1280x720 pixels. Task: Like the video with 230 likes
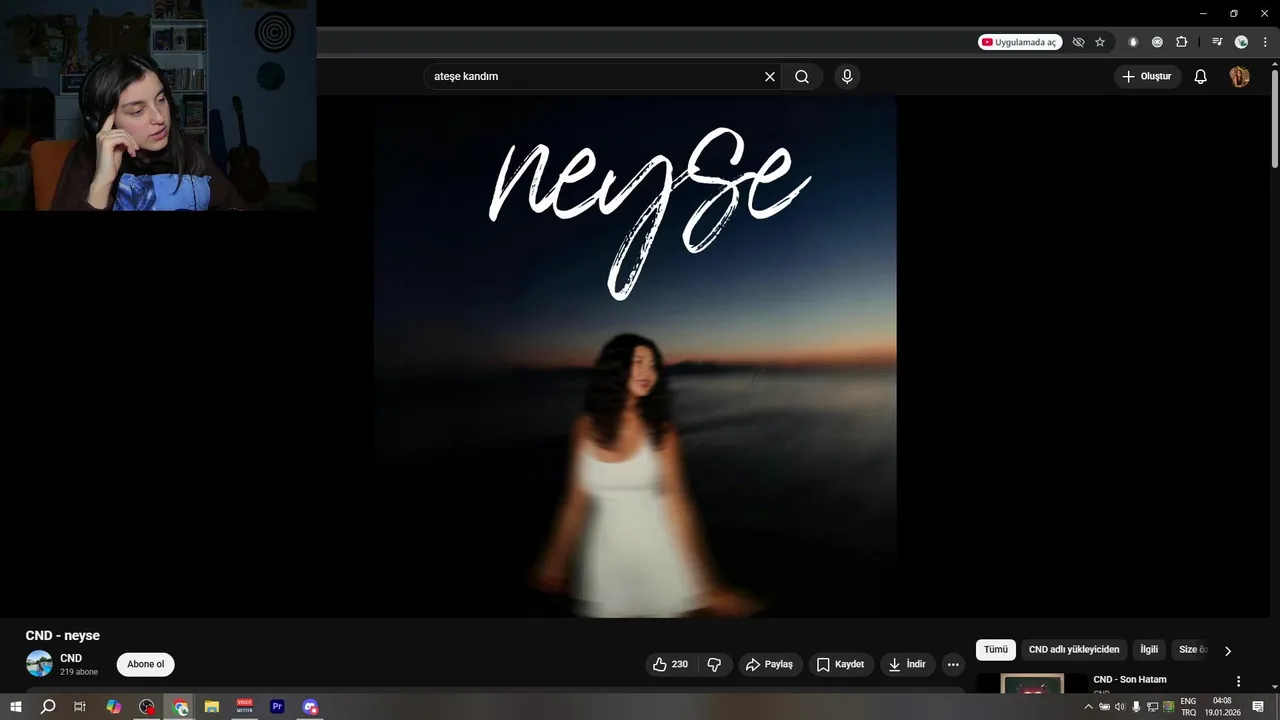(x=671, y=664)
